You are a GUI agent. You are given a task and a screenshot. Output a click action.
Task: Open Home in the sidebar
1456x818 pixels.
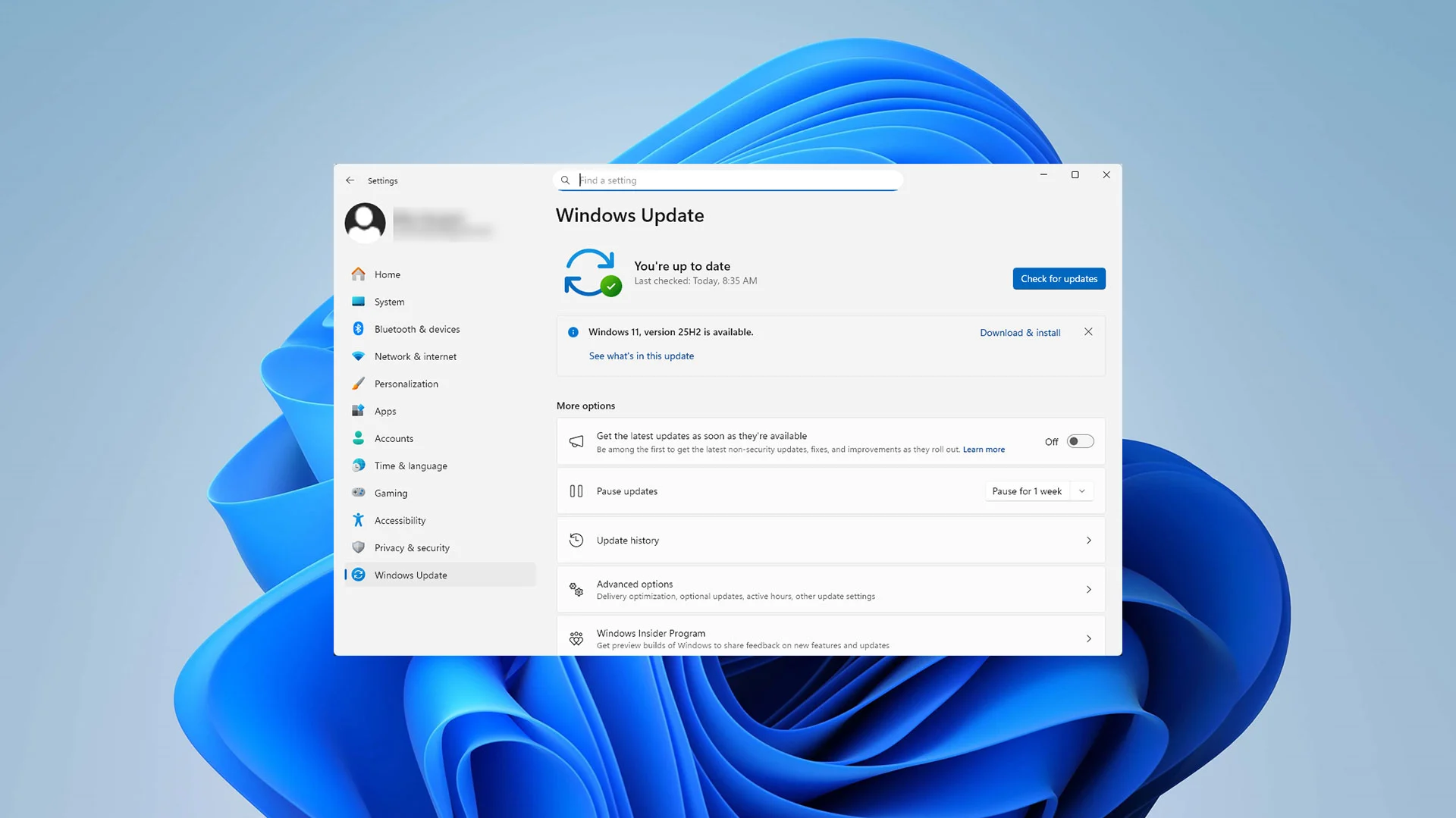pos(440,274)
